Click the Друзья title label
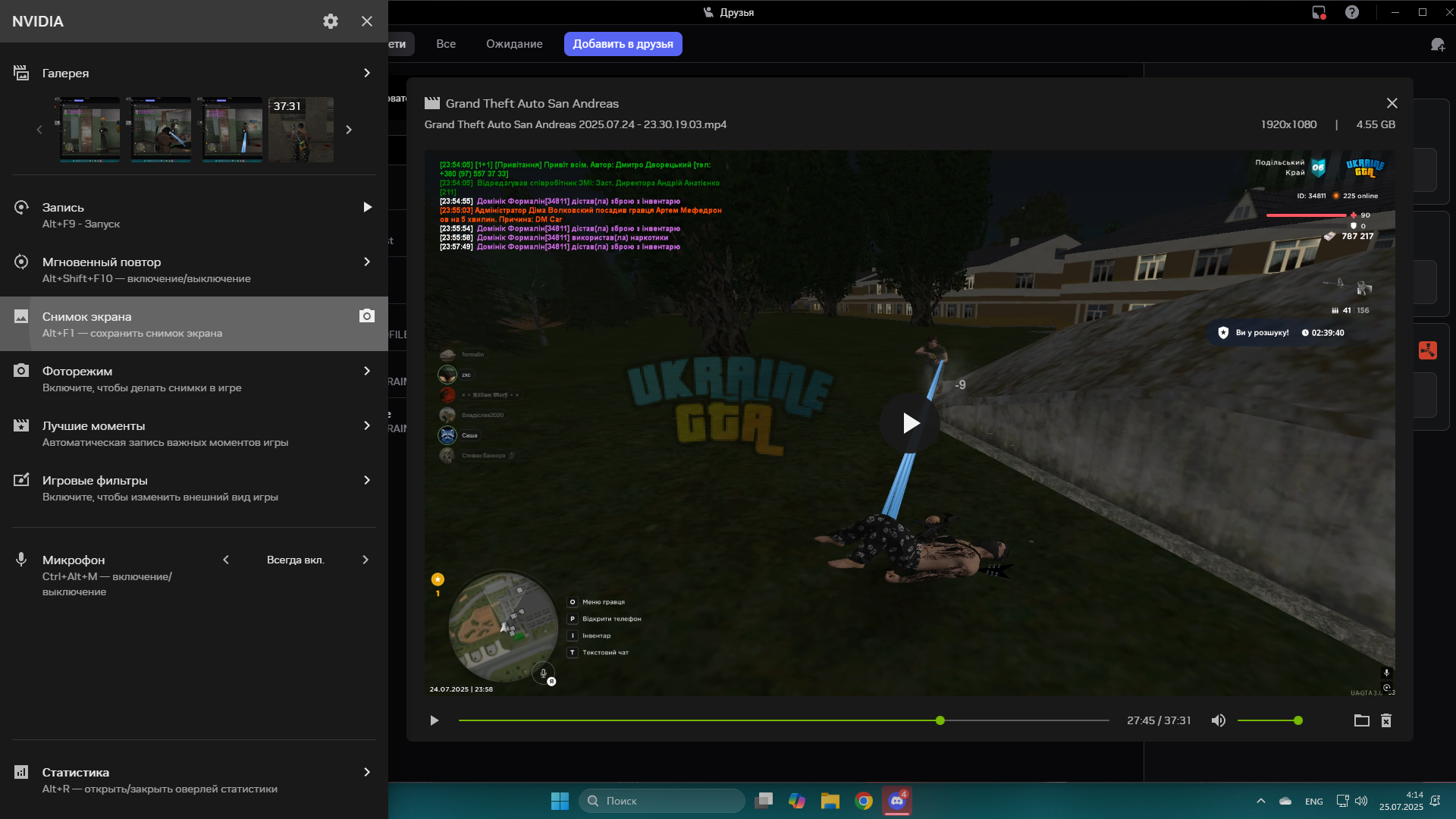This screenshot has width=1456, height=819. [x=737, y=12]
